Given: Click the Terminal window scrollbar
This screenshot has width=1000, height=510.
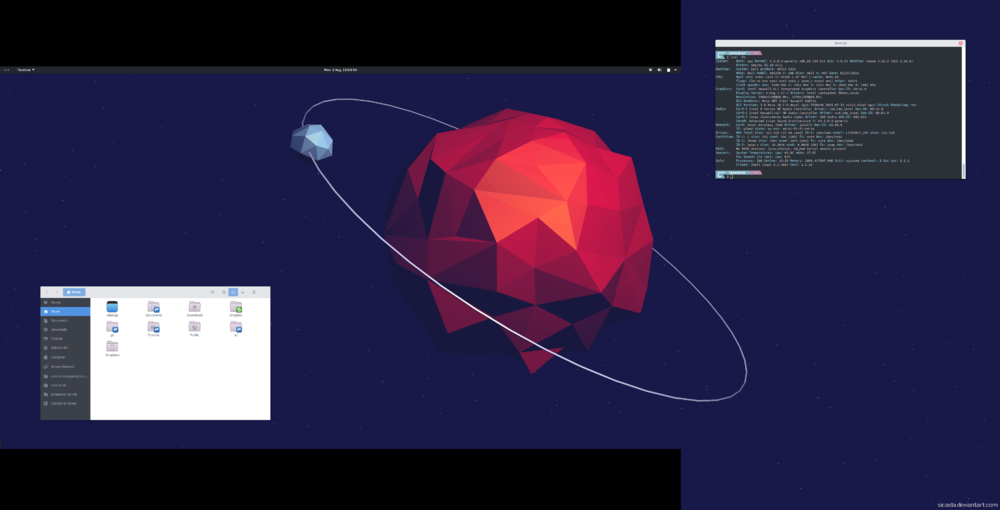Looking at the screenshot, I should (963, 112).
